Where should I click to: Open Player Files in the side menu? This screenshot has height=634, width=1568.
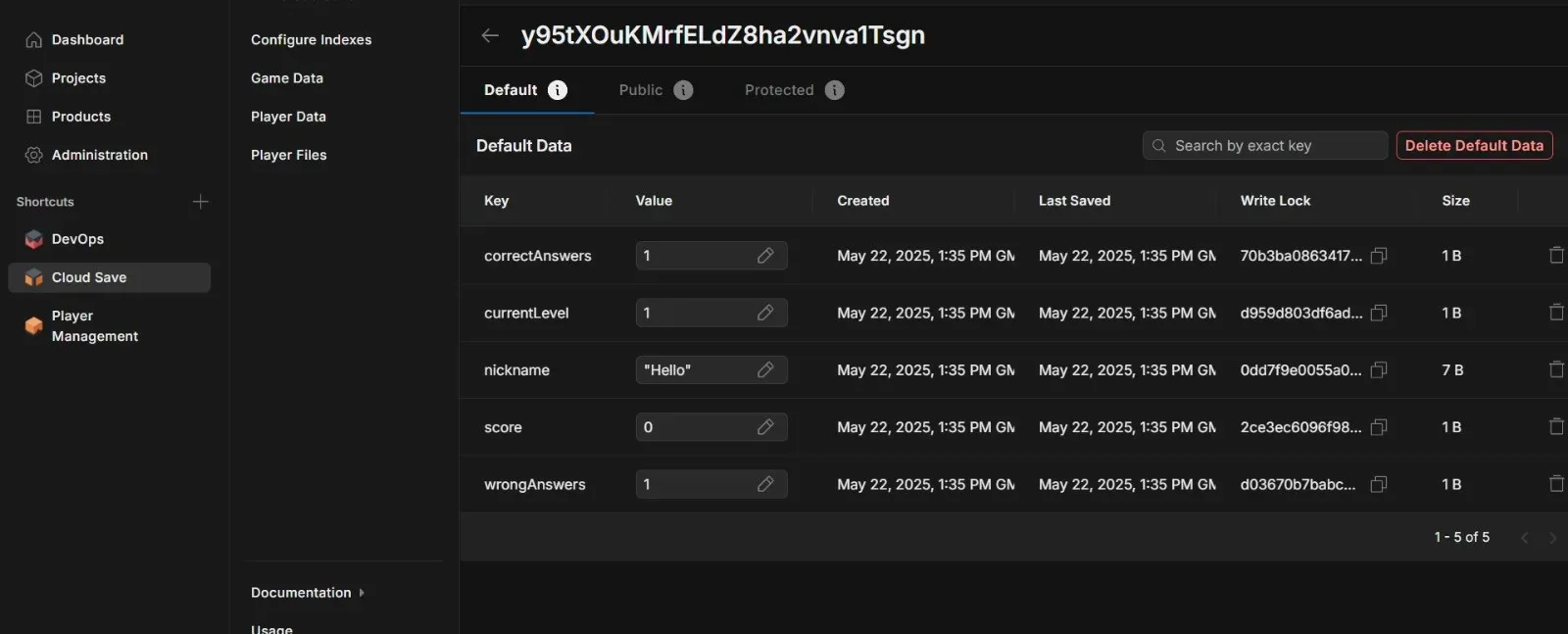pos(289,155)
